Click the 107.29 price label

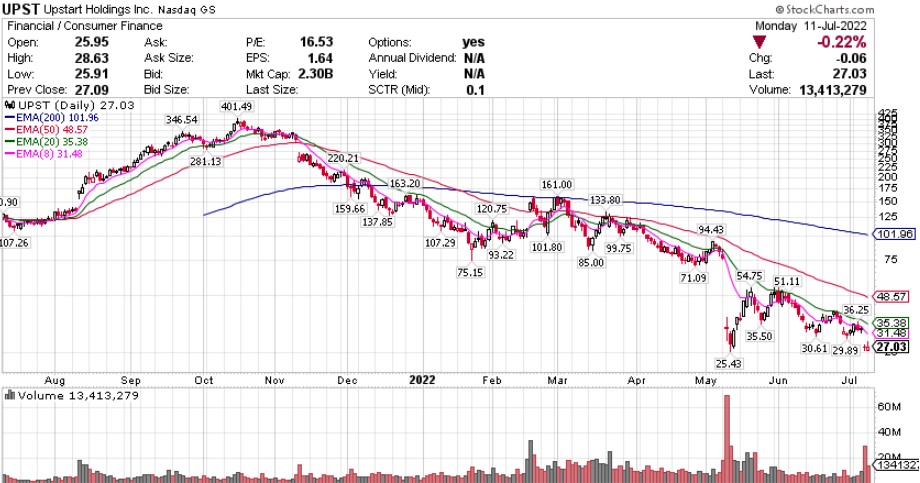coord(440,242)
